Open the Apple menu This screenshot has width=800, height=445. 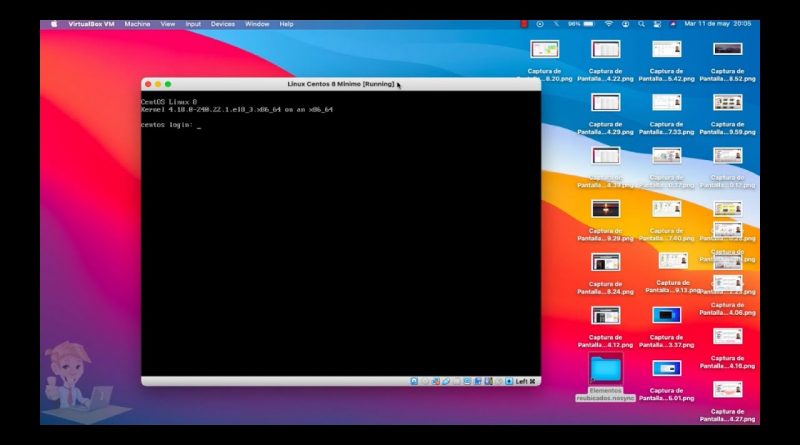(54, 24)
